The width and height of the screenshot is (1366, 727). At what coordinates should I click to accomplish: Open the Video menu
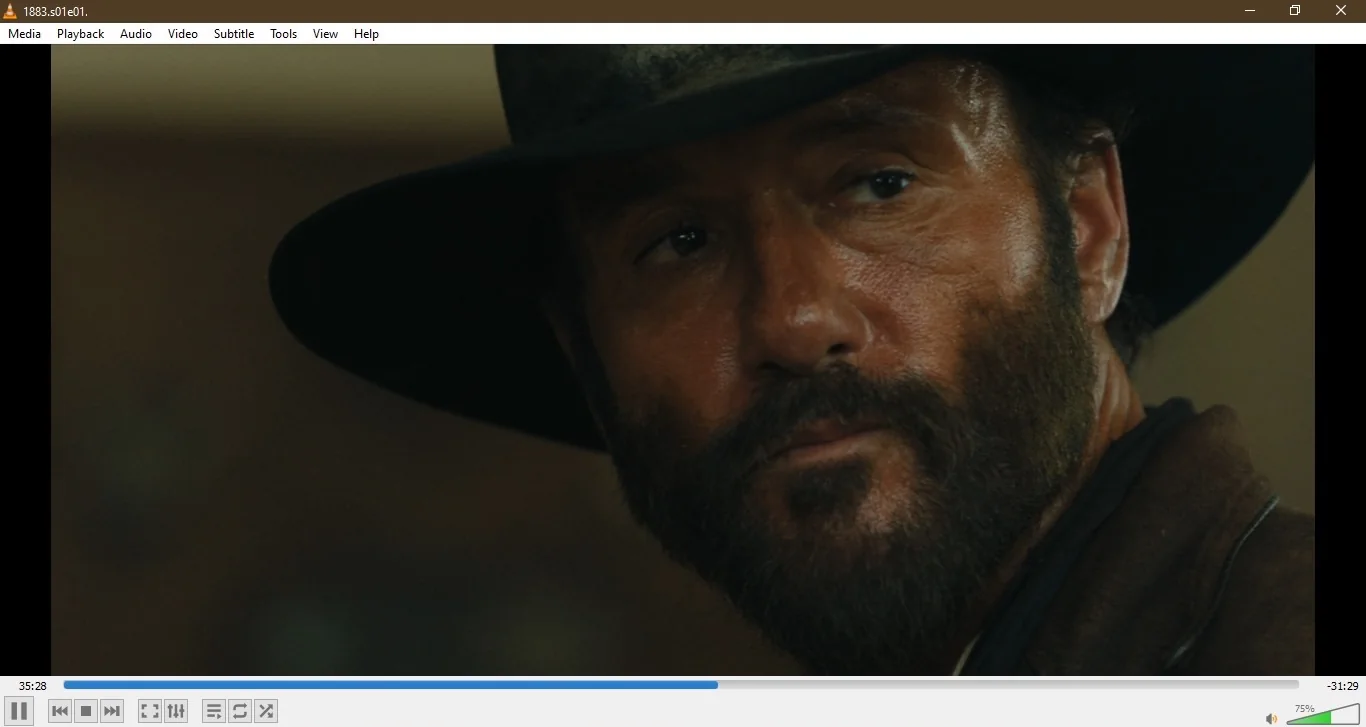coord(183,34)
